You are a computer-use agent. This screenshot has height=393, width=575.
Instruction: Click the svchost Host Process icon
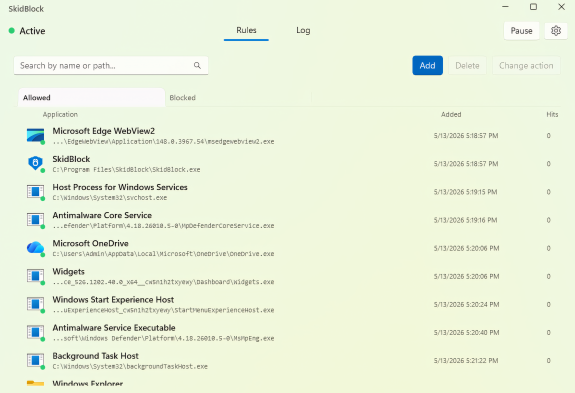point(36,192)
